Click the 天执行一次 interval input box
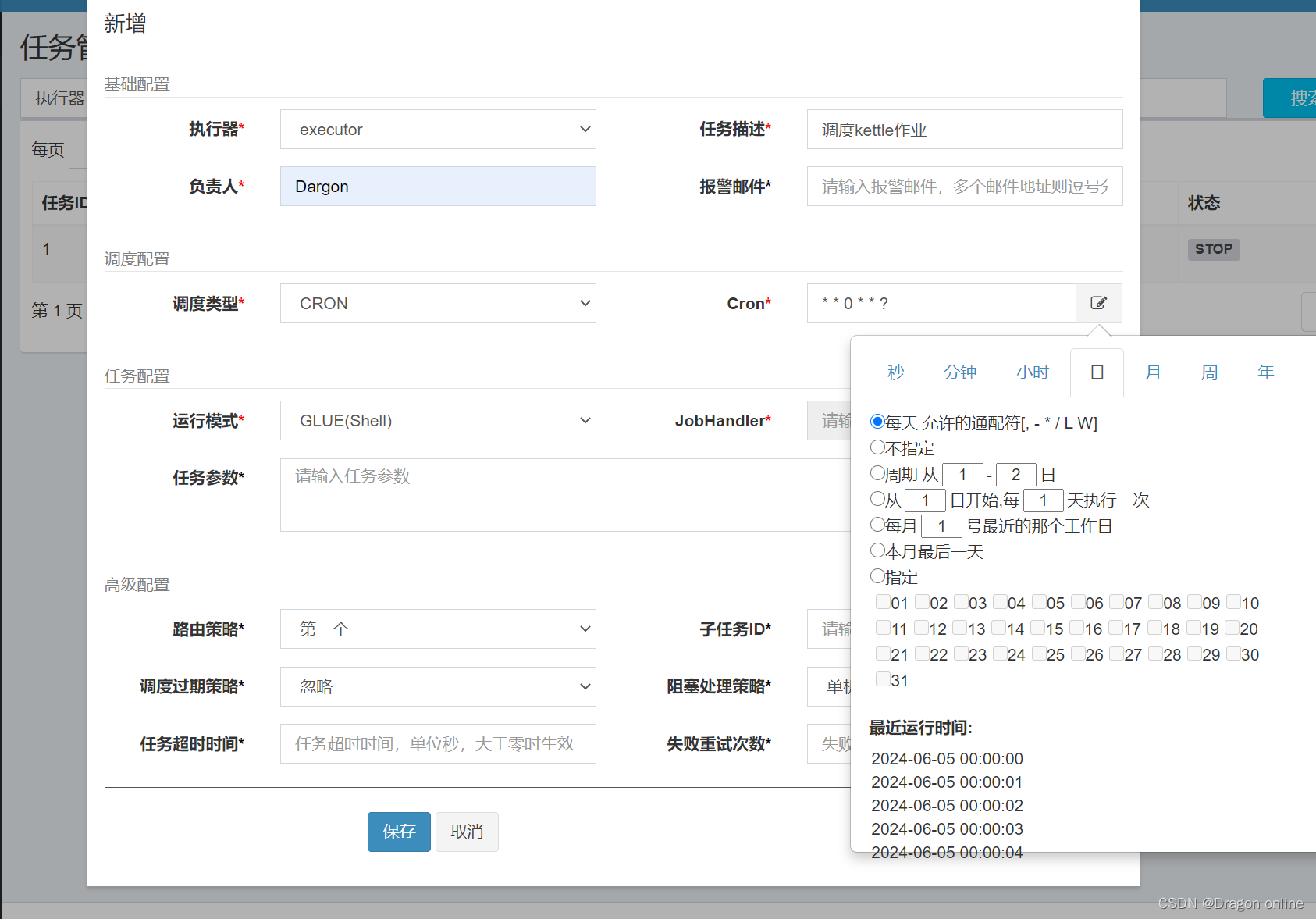The height and width of the screenshot is (919, 1316). [1044, 500]
